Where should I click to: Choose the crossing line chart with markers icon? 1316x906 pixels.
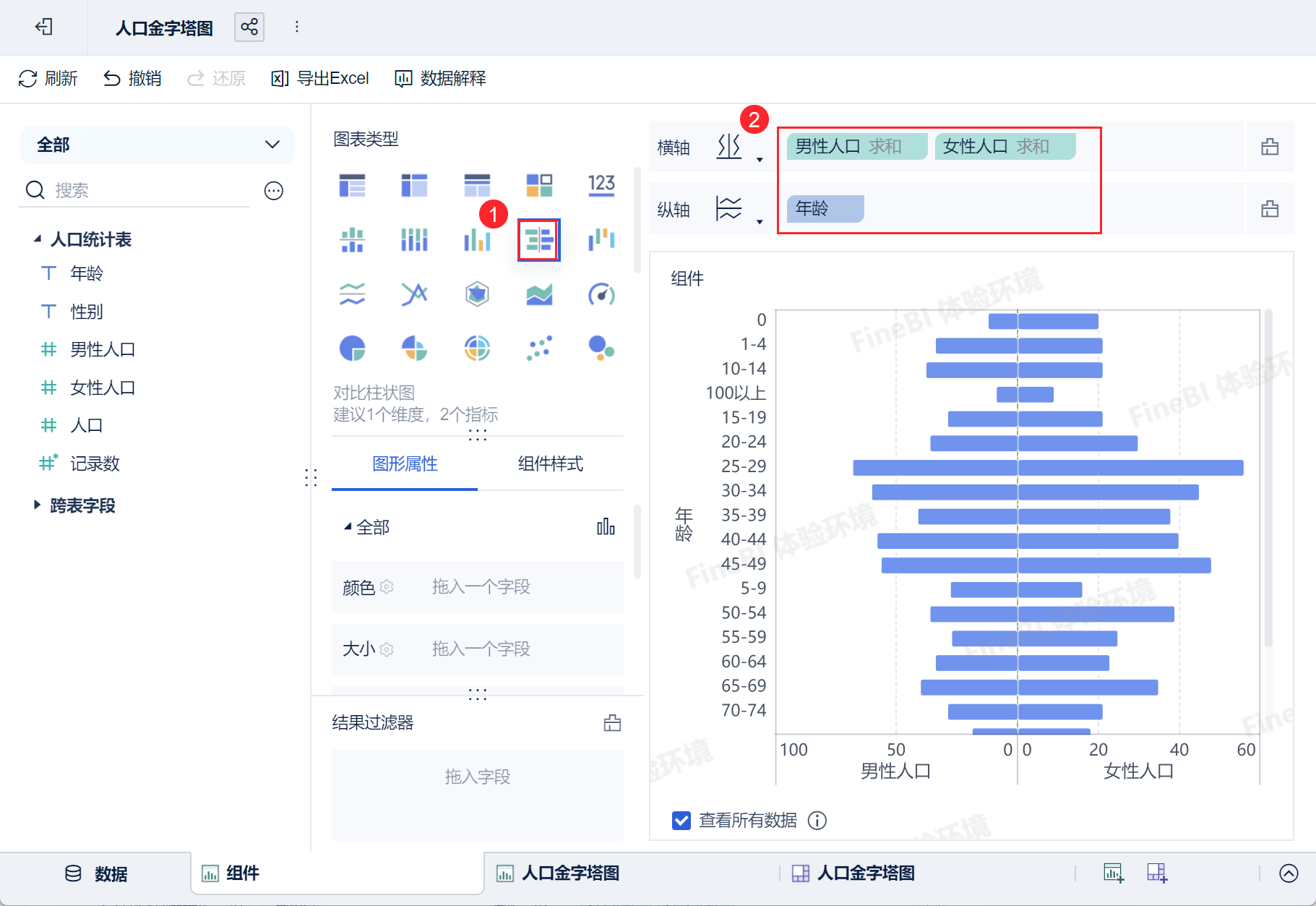(414, 294)
